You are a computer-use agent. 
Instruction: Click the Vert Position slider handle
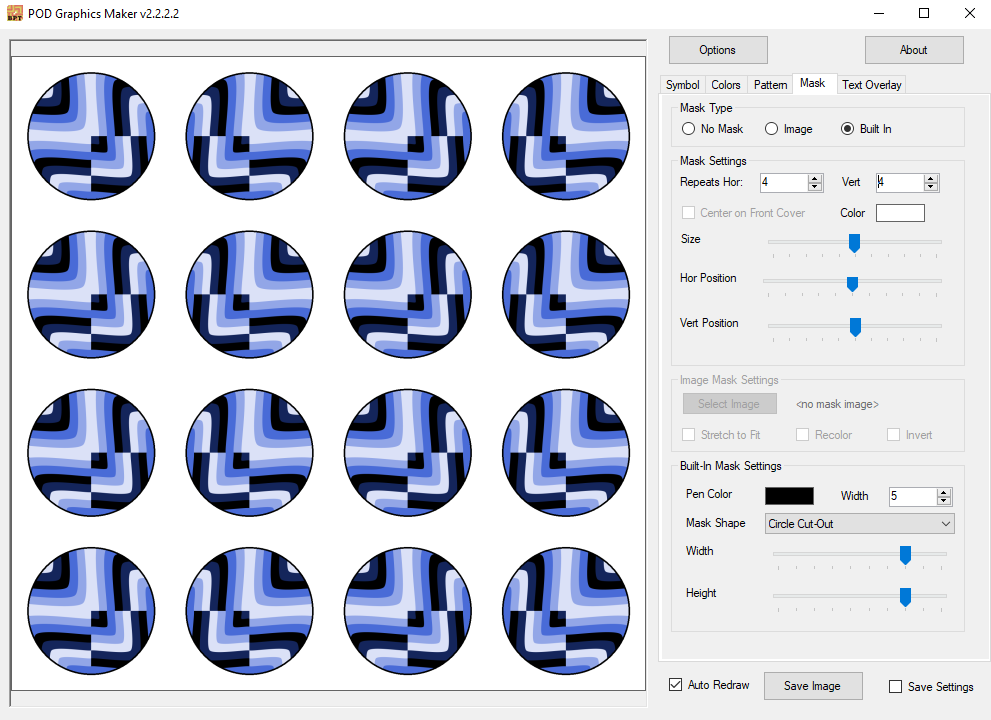pyautogui.click(x=855, y=327)
